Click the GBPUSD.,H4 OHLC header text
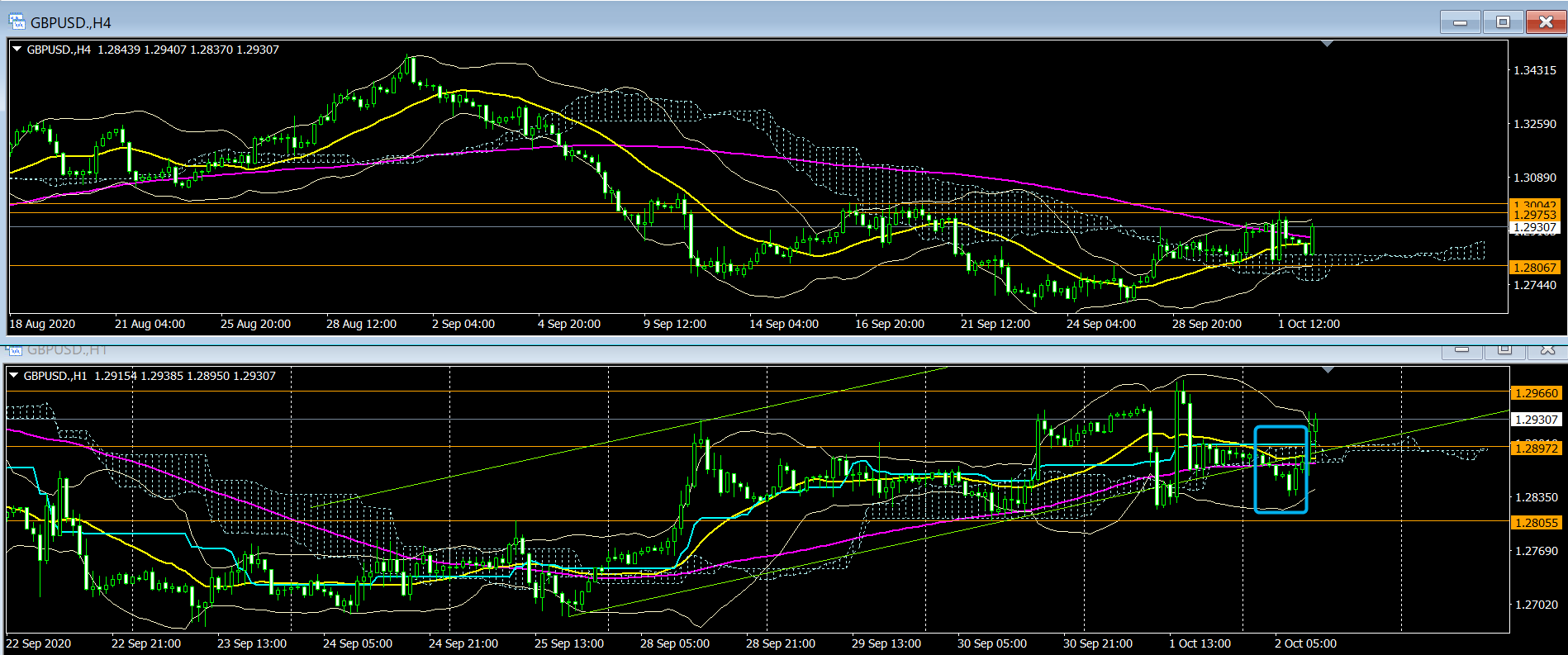Image resolution: width=1568 pixels, height=655 pixels. point(153,50)
